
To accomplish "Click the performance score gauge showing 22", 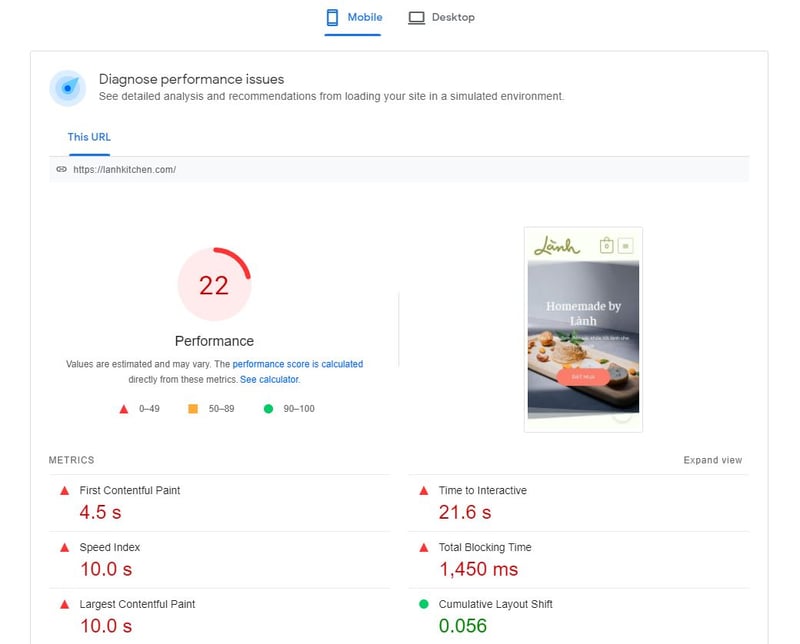I will pos(214,285).
